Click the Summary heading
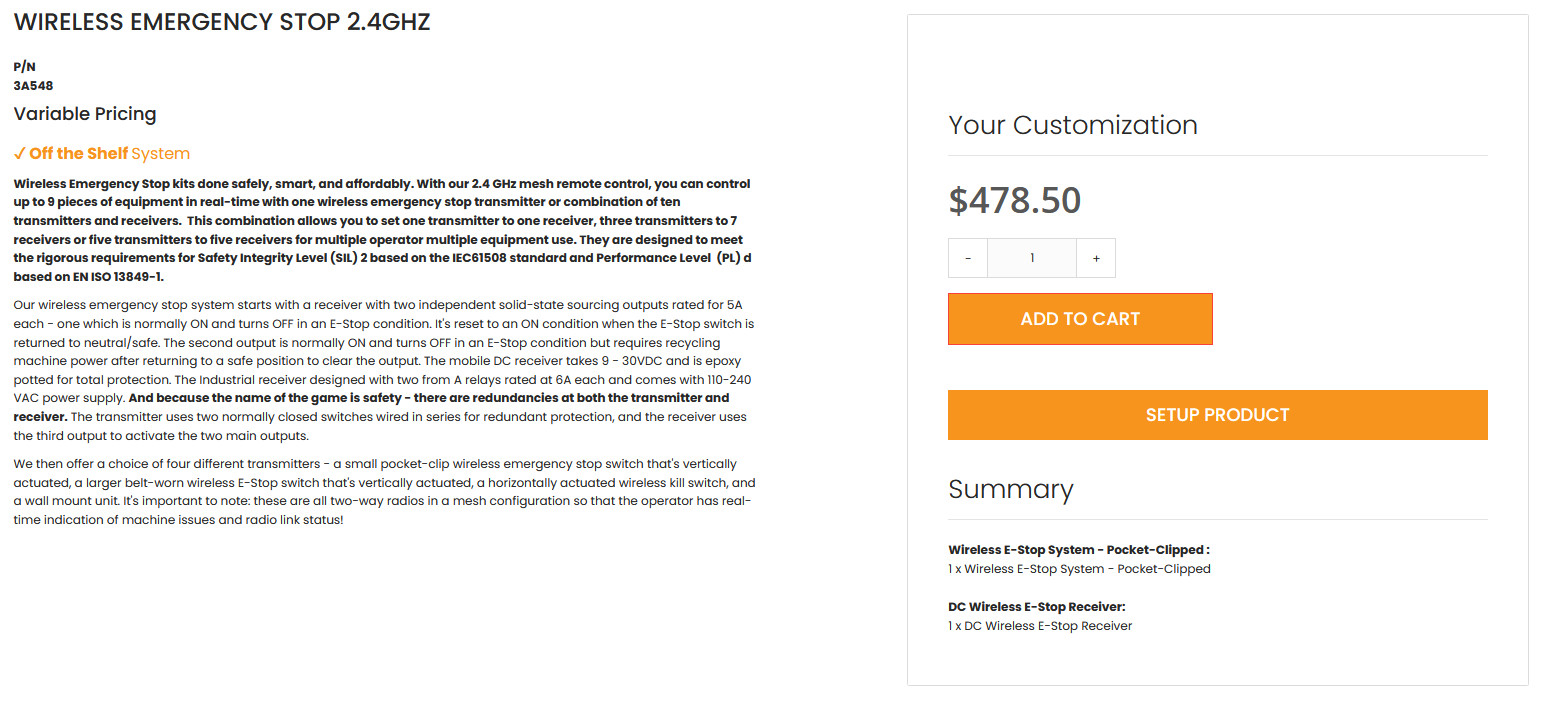Screen dimensions: 1544x701 pyautogui.click(x=1010, y=489)
